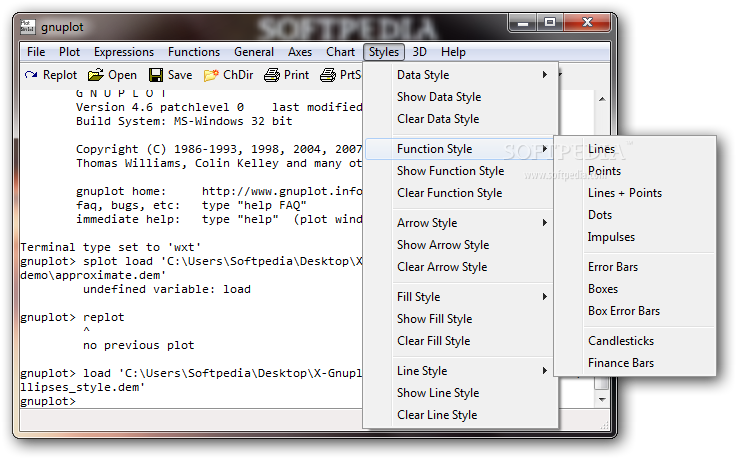Minimize the gnuplot window
This screenshot has width=737, height=459.
pos(523,23)
